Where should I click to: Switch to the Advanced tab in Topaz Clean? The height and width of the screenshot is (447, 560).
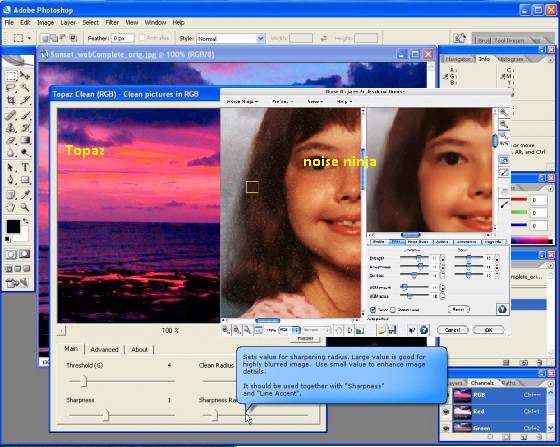click(104, 350)
